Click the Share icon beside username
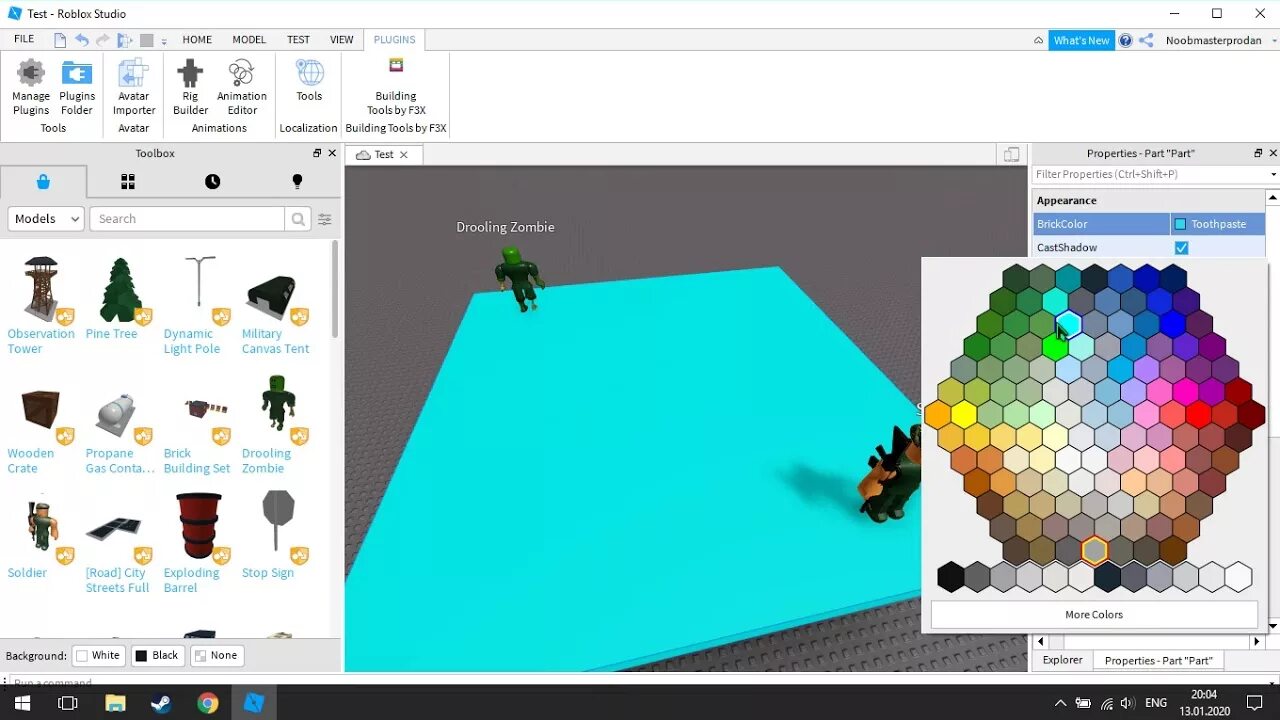The image size is (1280, 720). (x=1146, y=40)
